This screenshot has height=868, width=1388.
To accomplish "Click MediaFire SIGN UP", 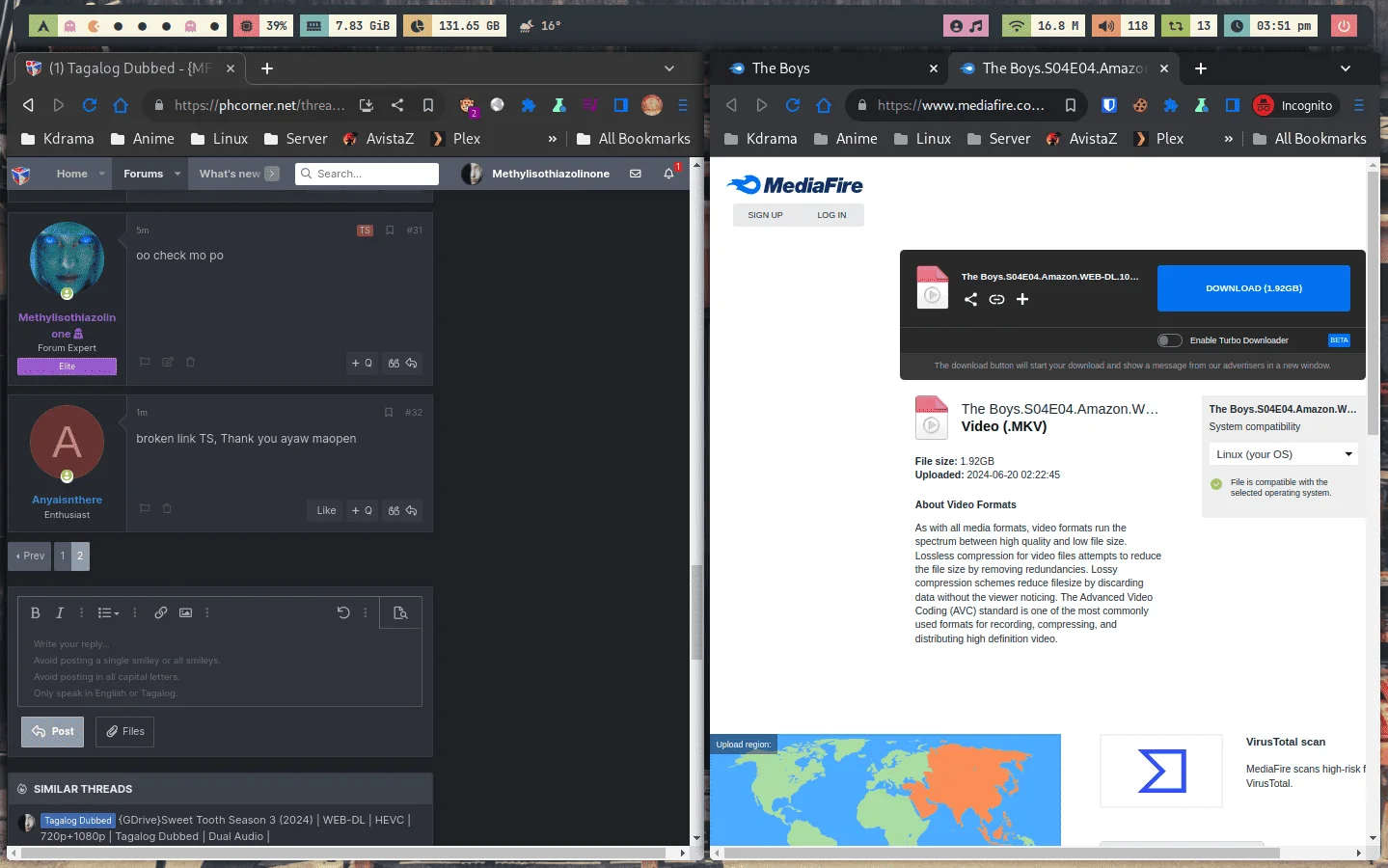I will pyautogui.click(x=765, y=215).
